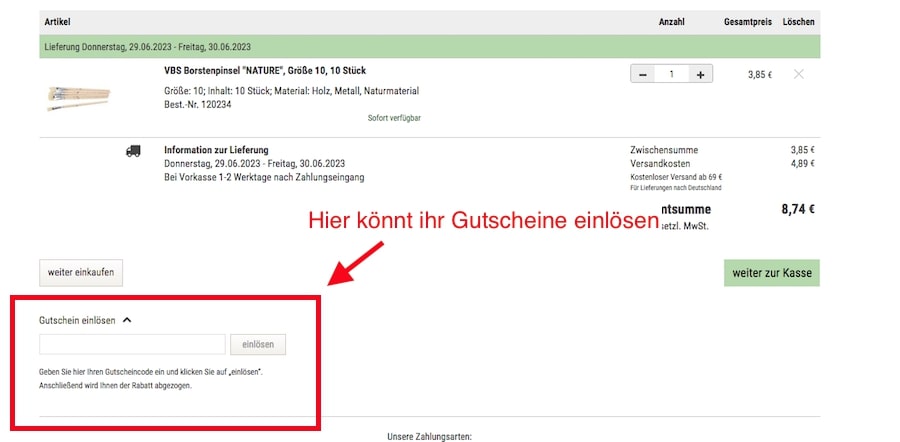Focus the Gutscheincode input field

[x=132, y=345]
